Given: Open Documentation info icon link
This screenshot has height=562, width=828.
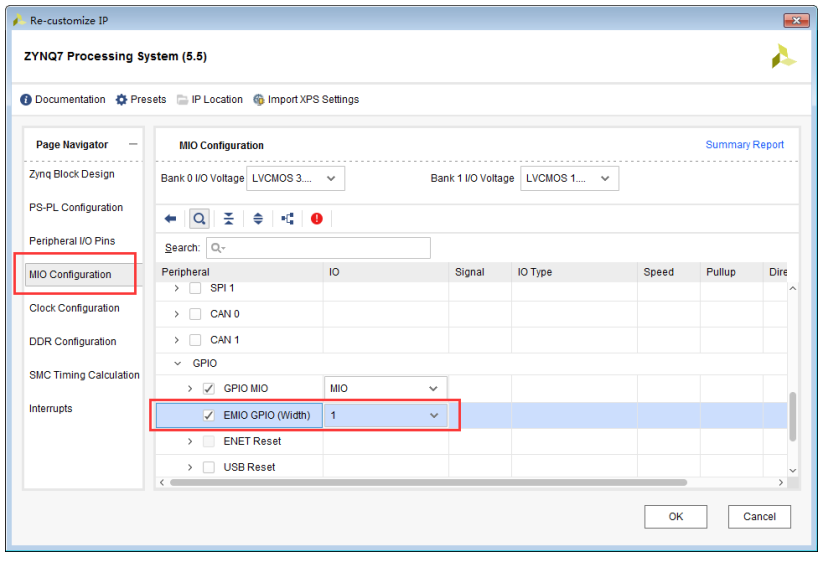Looking at the screenshot, I should tap(63, 99).
